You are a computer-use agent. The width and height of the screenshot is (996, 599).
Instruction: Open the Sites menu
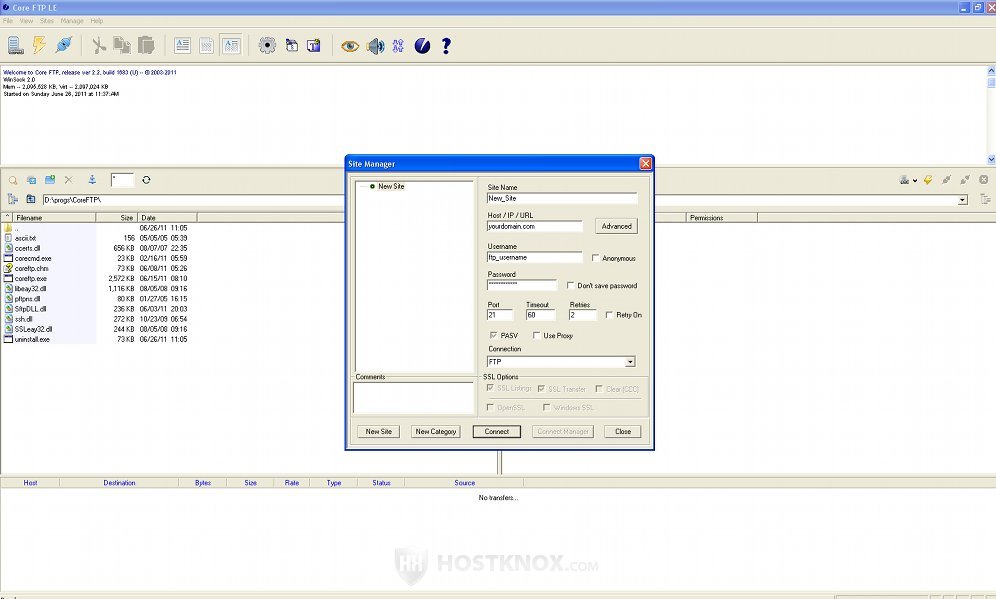coord(47,21)
